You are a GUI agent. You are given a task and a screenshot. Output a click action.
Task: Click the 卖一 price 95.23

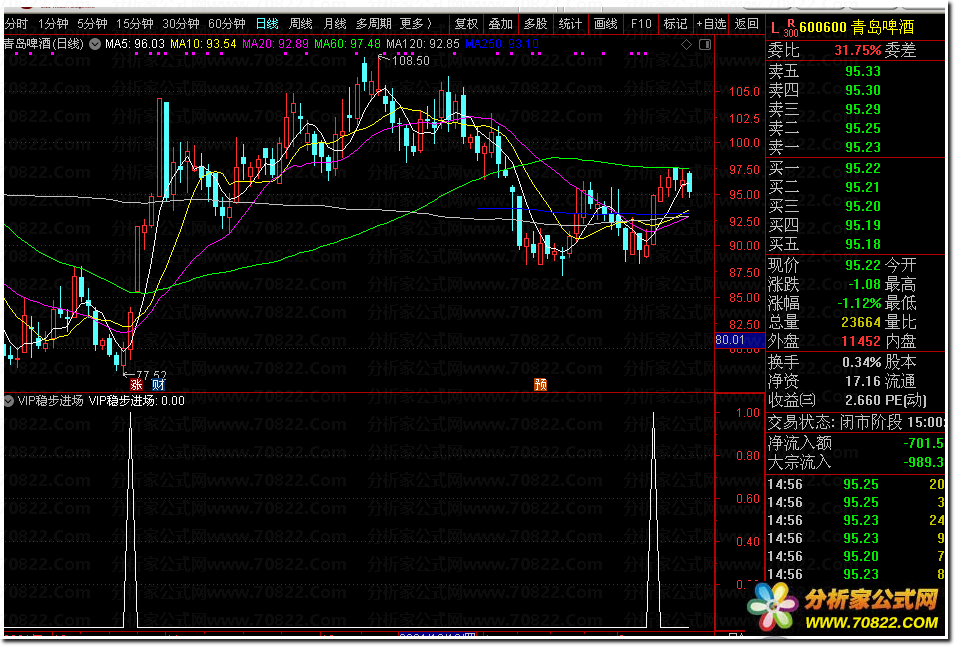click(x=863, y=147)
